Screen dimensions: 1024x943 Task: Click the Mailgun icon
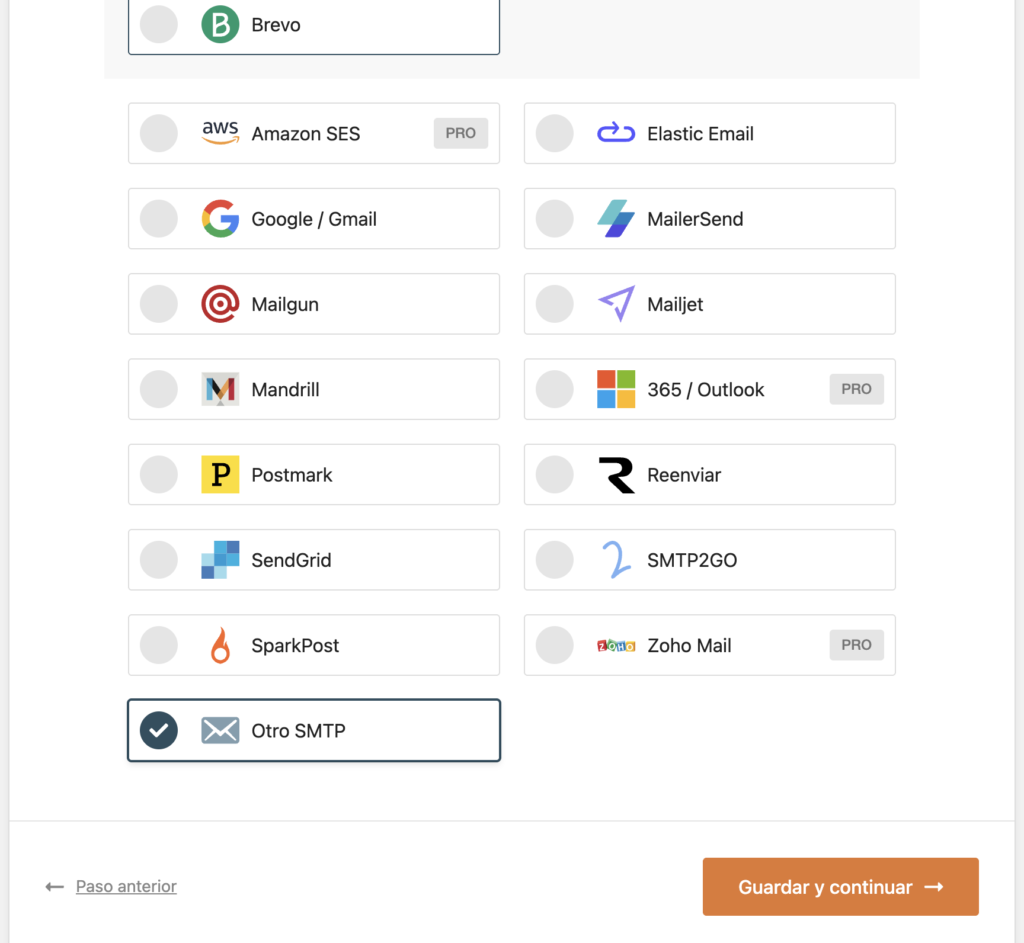(x=220, y=304)
